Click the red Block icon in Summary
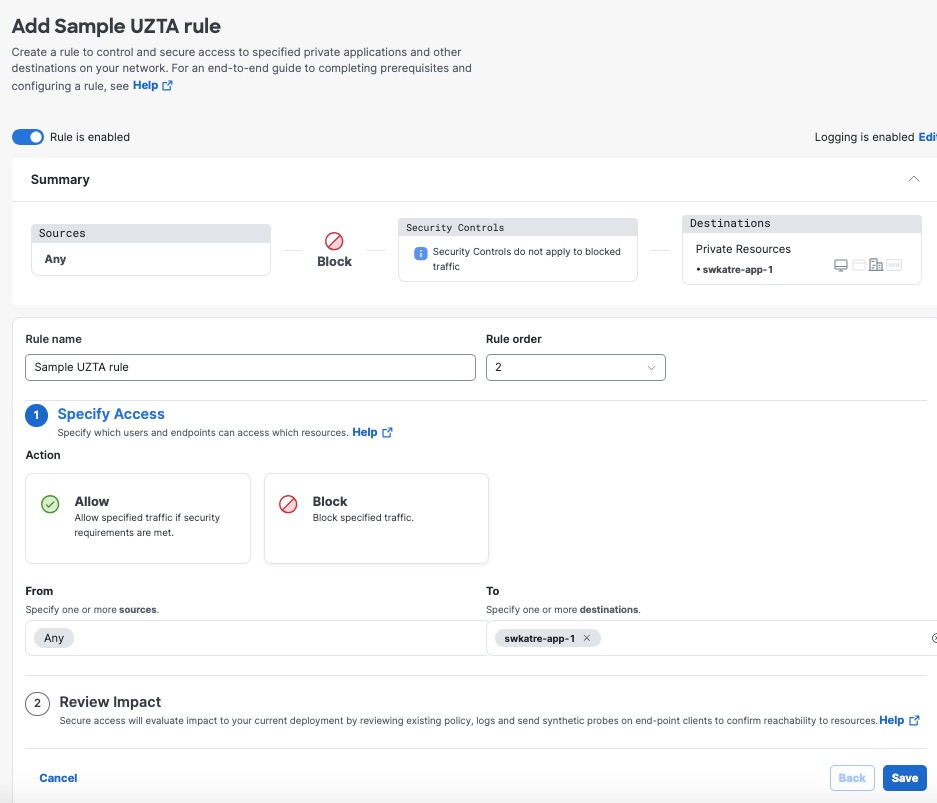Viewport: 937px width, 803px height. tap(334, 241)
